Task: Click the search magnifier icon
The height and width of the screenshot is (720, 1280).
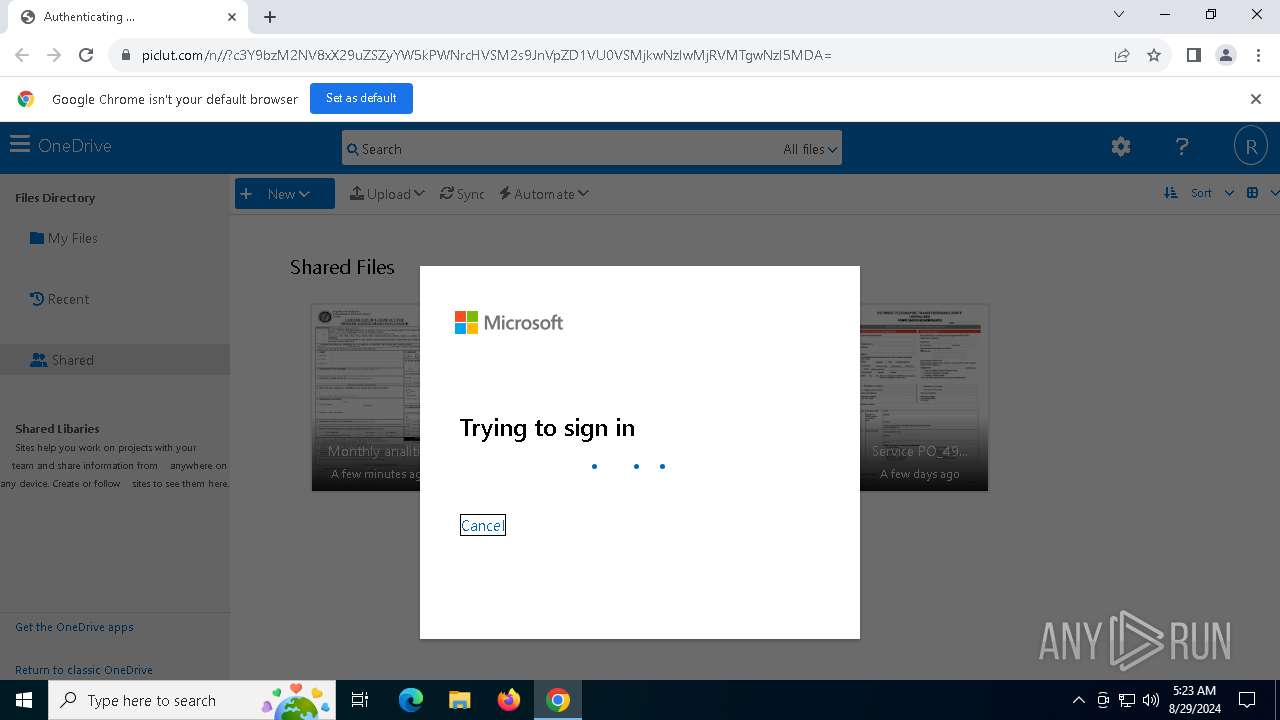Action: coord(352,149)
